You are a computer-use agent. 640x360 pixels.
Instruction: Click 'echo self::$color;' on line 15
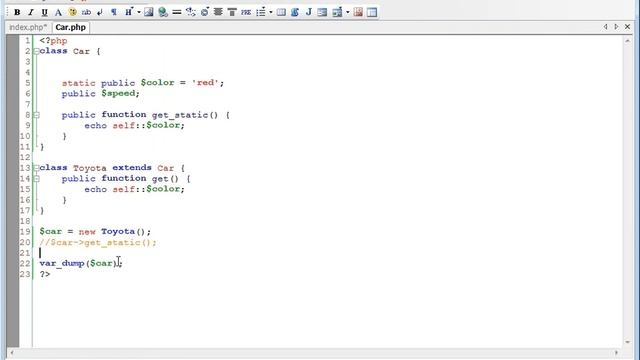click(x=134, y=189)
